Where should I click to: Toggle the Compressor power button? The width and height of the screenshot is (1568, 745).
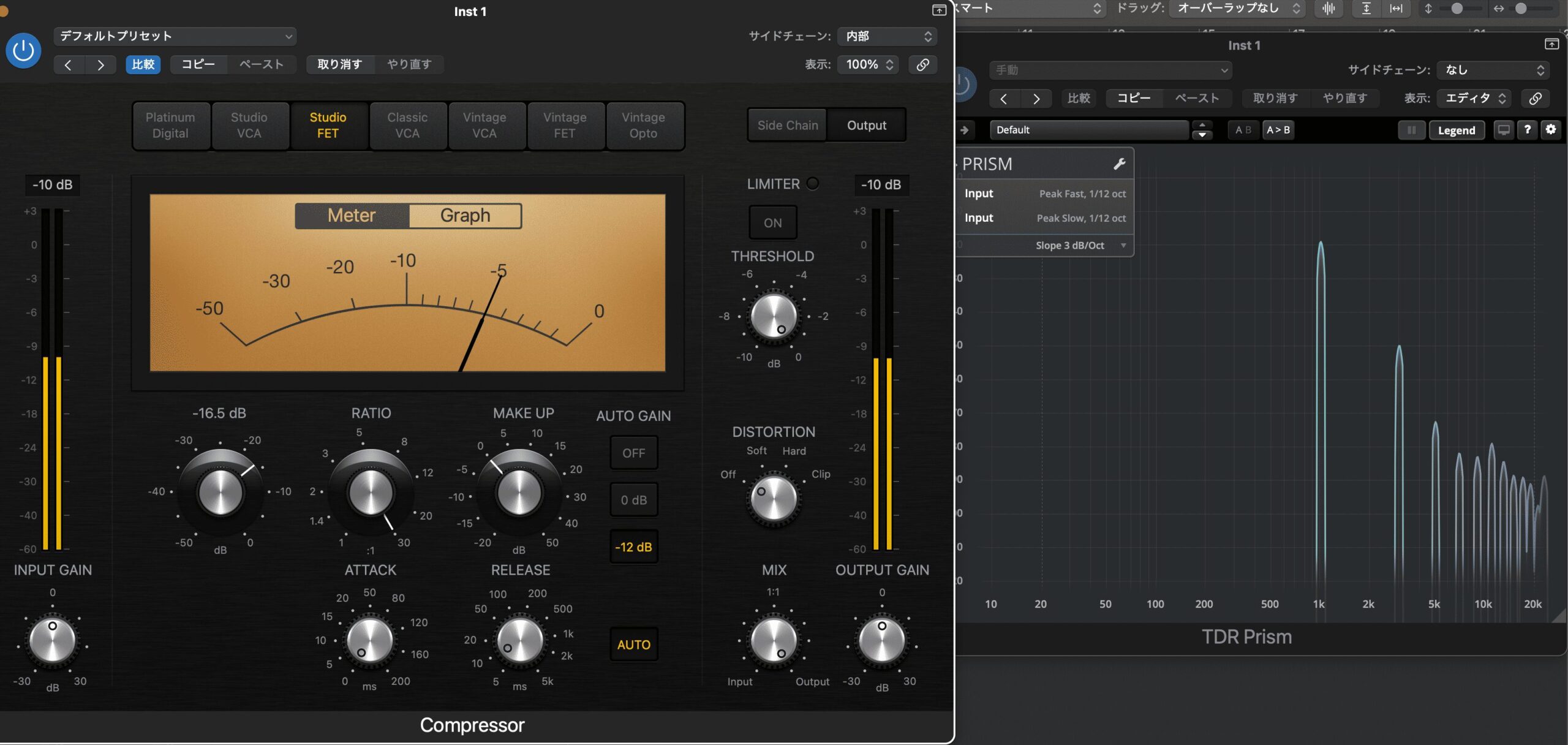23,51
